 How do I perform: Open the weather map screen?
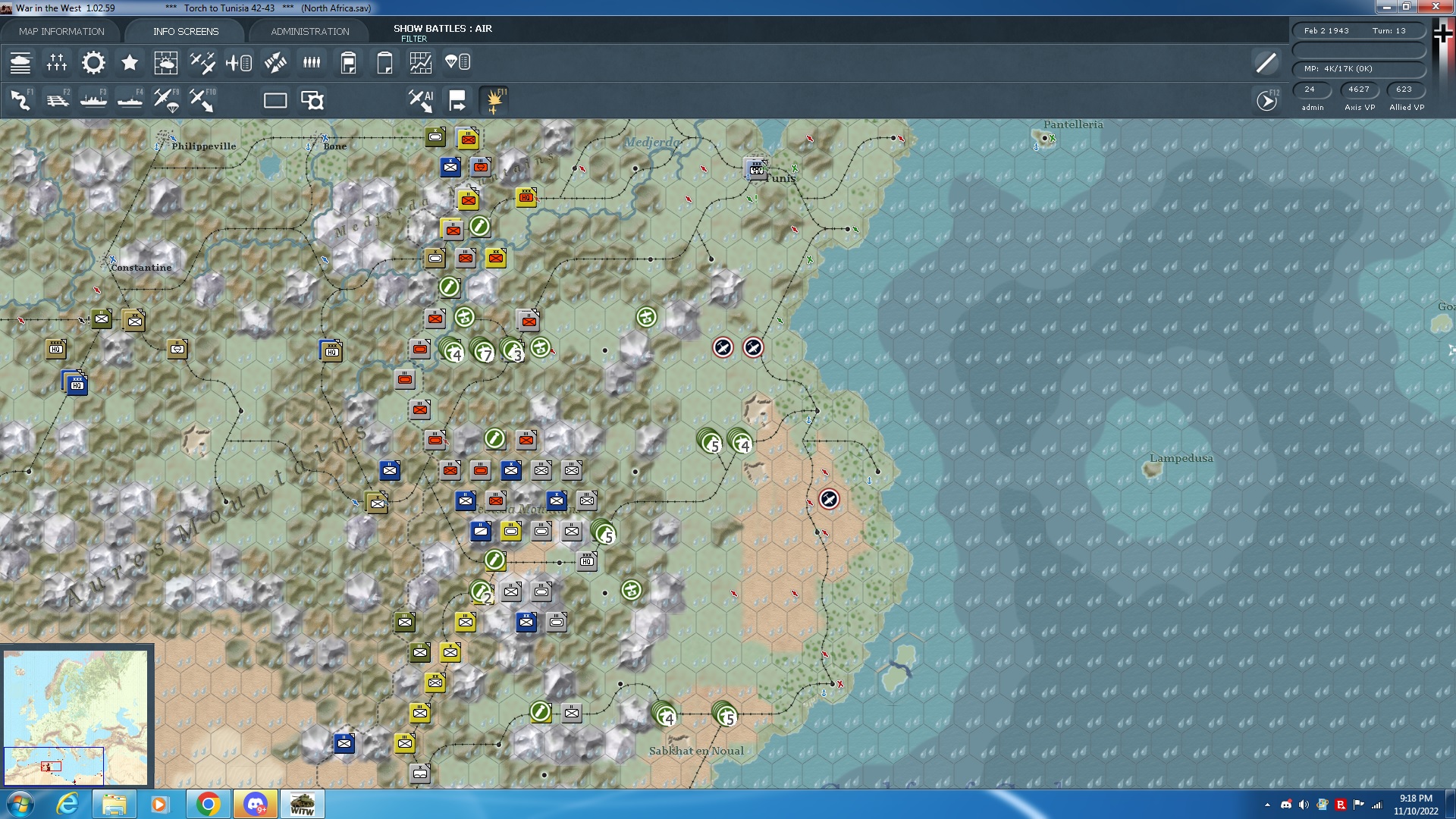166,63
